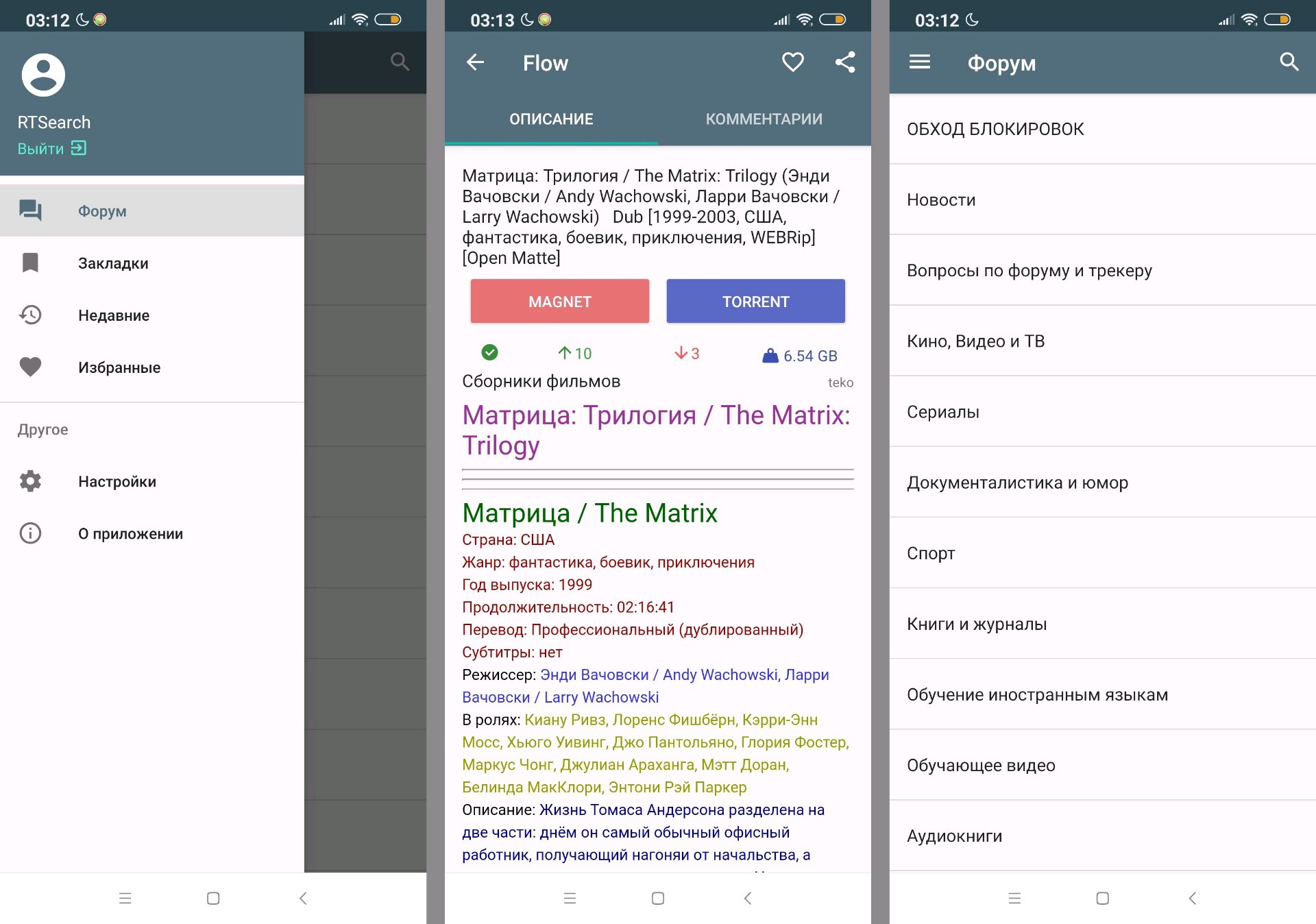The width and height of the screenshot is (1316, 924).
Task: Open Обучение иностранным языкам category
Action: [1102, 694]
